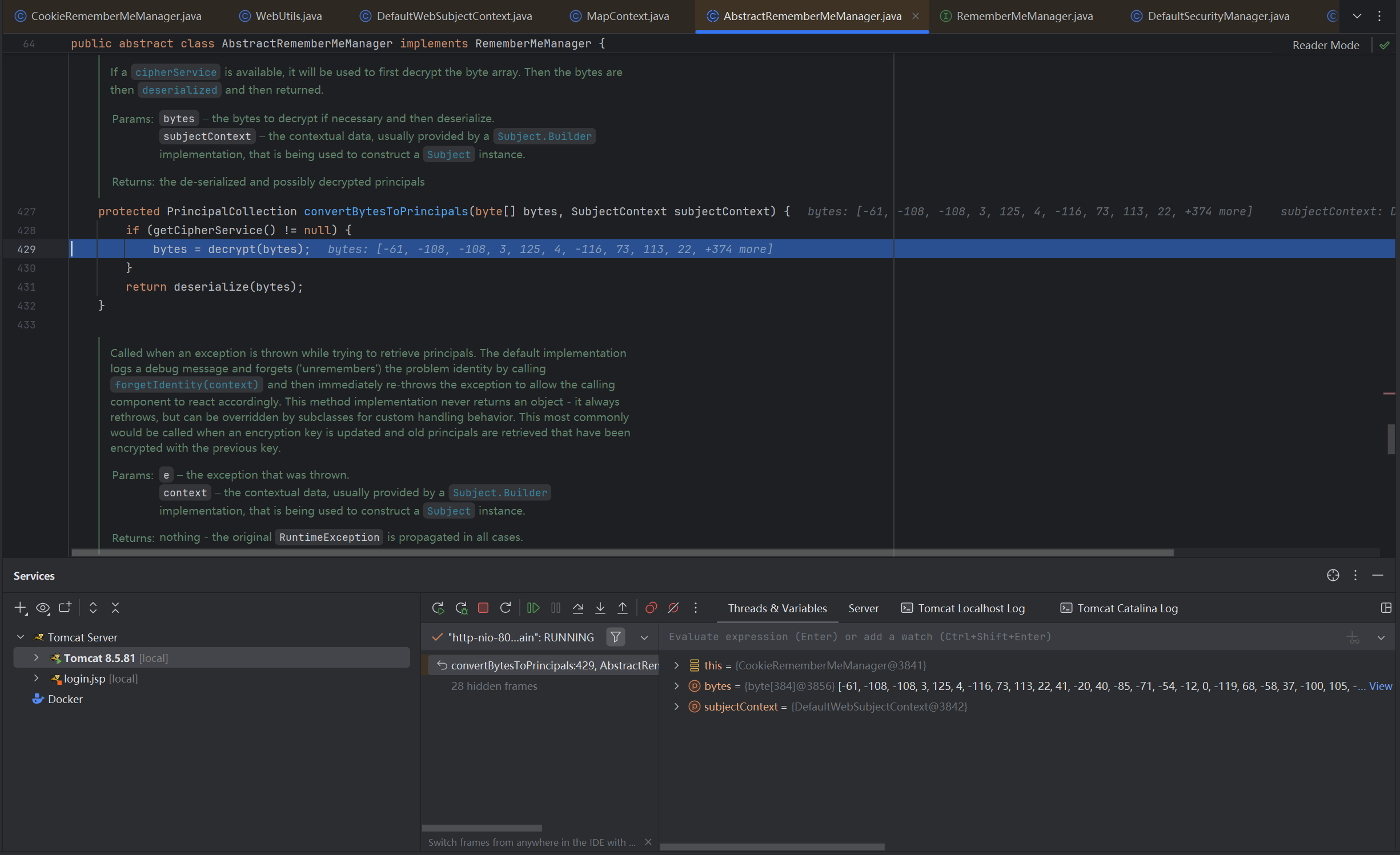Open the eye View Options in Services
This screenshot has width=1400, height=855.
(43, 608)
